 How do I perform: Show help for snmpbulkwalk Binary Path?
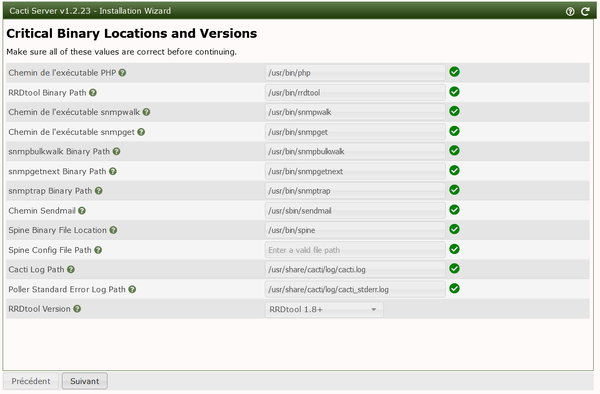(x=116, y=151)
